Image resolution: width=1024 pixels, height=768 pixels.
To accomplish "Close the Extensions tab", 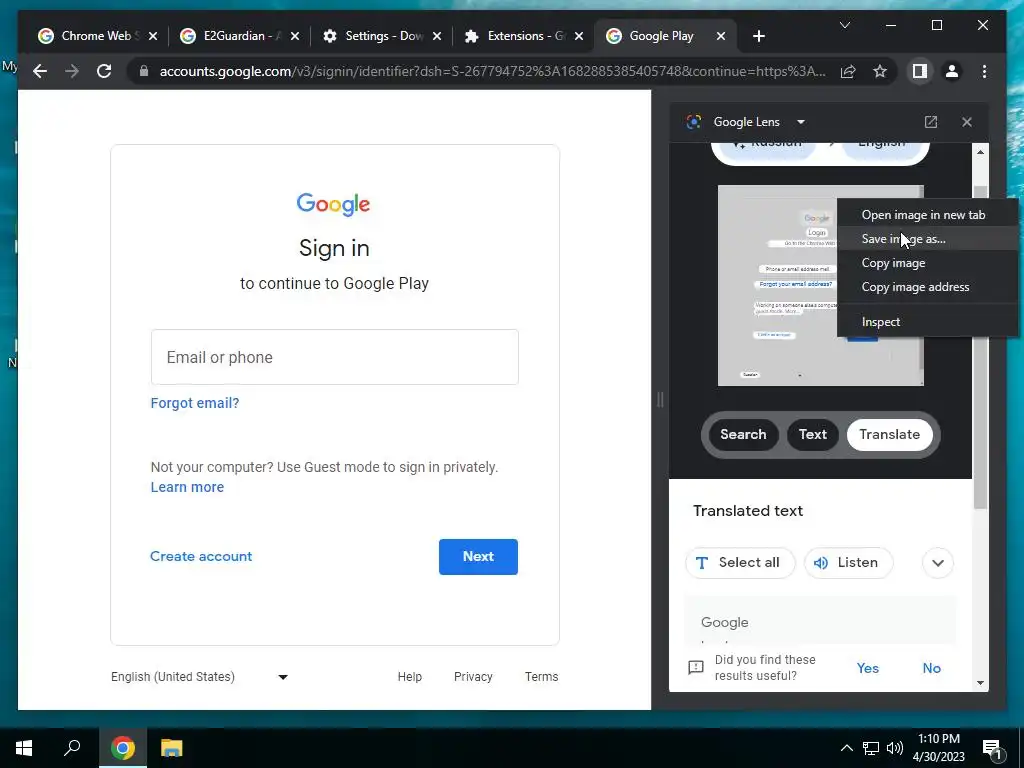I will tap(579, 36).
